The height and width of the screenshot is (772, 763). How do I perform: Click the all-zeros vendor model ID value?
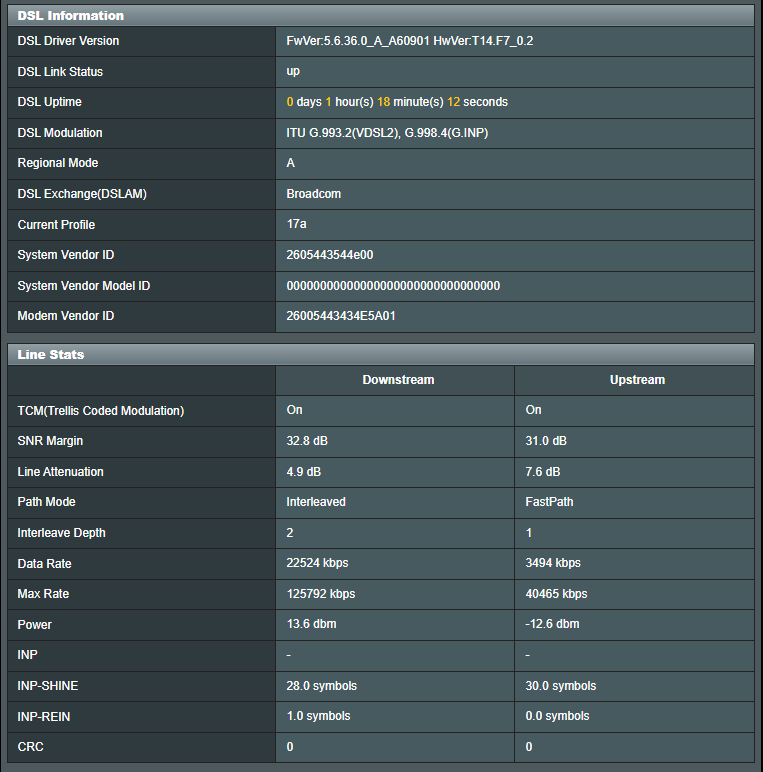click(393, 286)
